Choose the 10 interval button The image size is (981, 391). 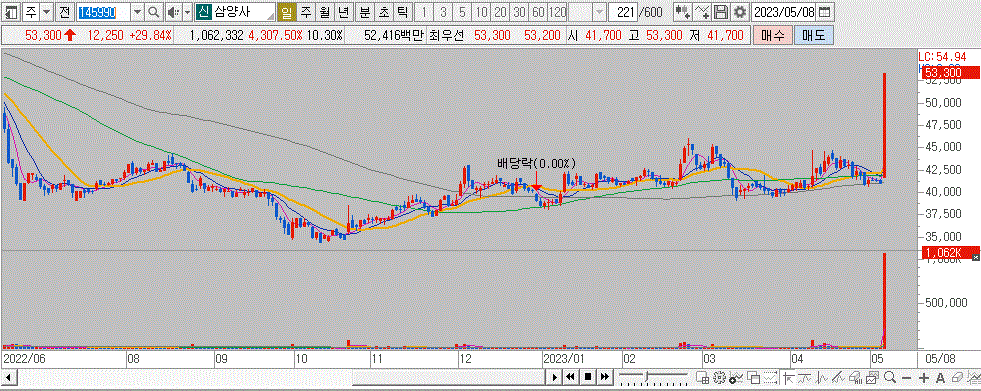(481, 11)
